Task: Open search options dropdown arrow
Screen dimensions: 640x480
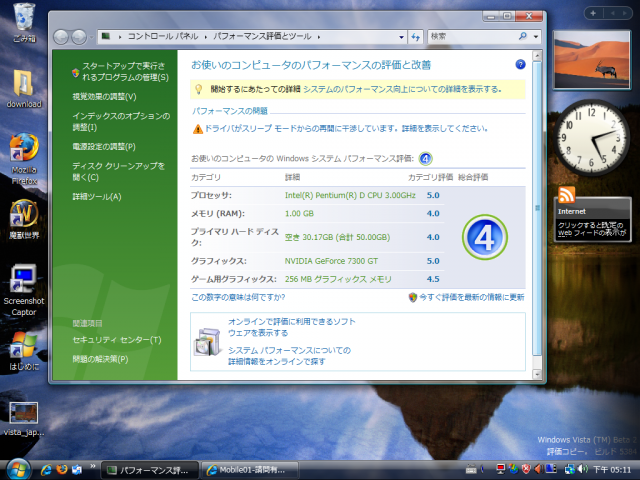Action: tap(536, 37)
